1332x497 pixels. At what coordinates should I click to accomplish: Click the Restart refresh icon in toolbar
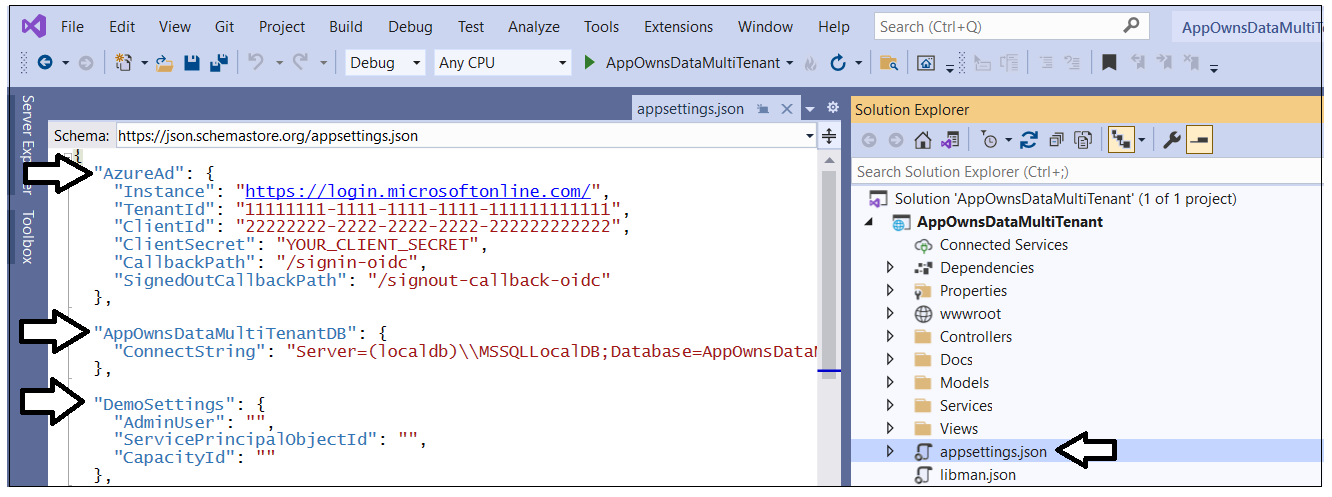click(x=838, y=63)
